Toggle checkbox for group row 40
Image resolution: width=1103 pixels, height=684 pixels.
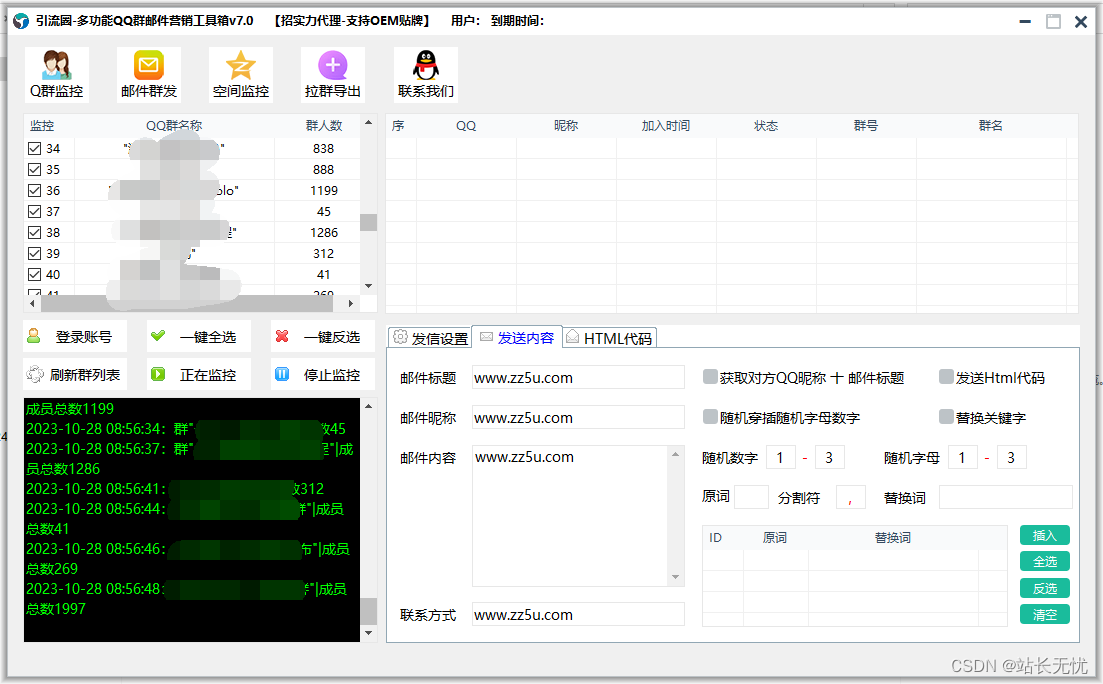tap(34, 274)
